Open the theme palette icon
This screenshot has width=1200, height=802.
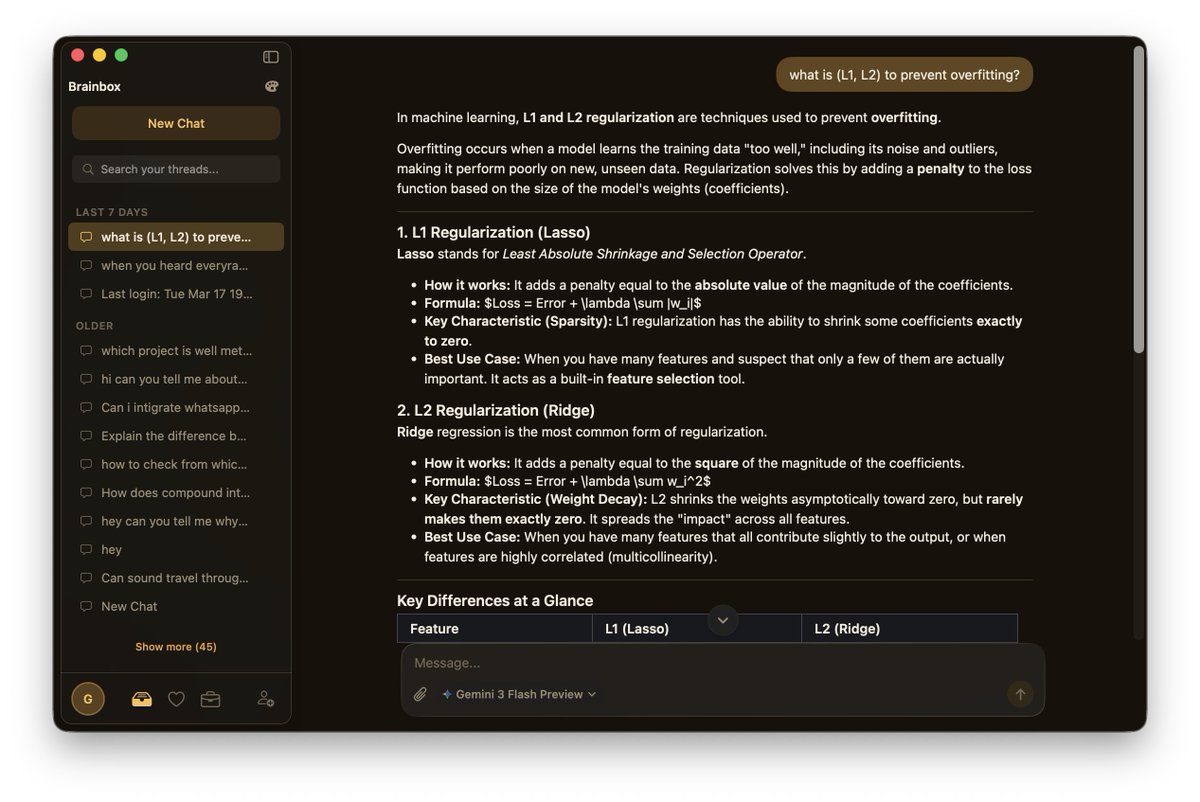click(271, 86)
